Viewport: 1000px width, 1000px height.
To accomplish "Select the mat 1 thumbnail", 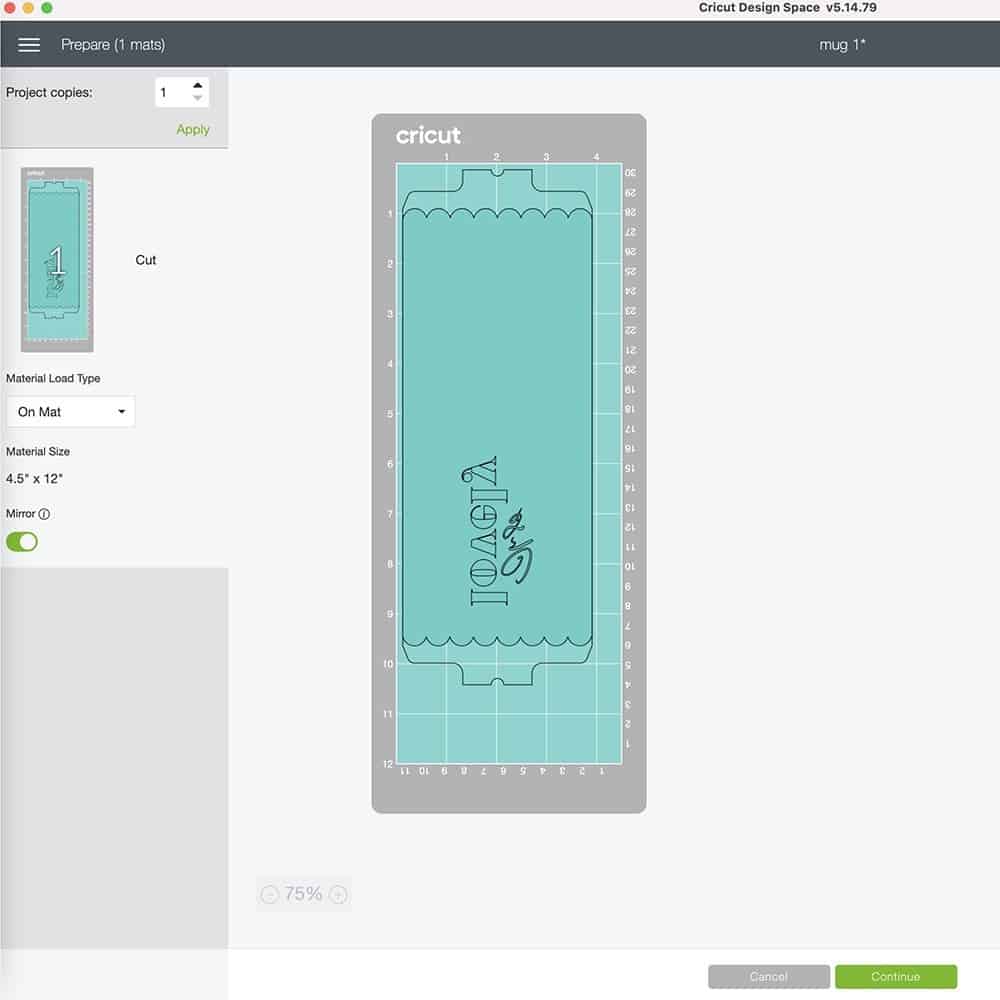I will (57, 260).
